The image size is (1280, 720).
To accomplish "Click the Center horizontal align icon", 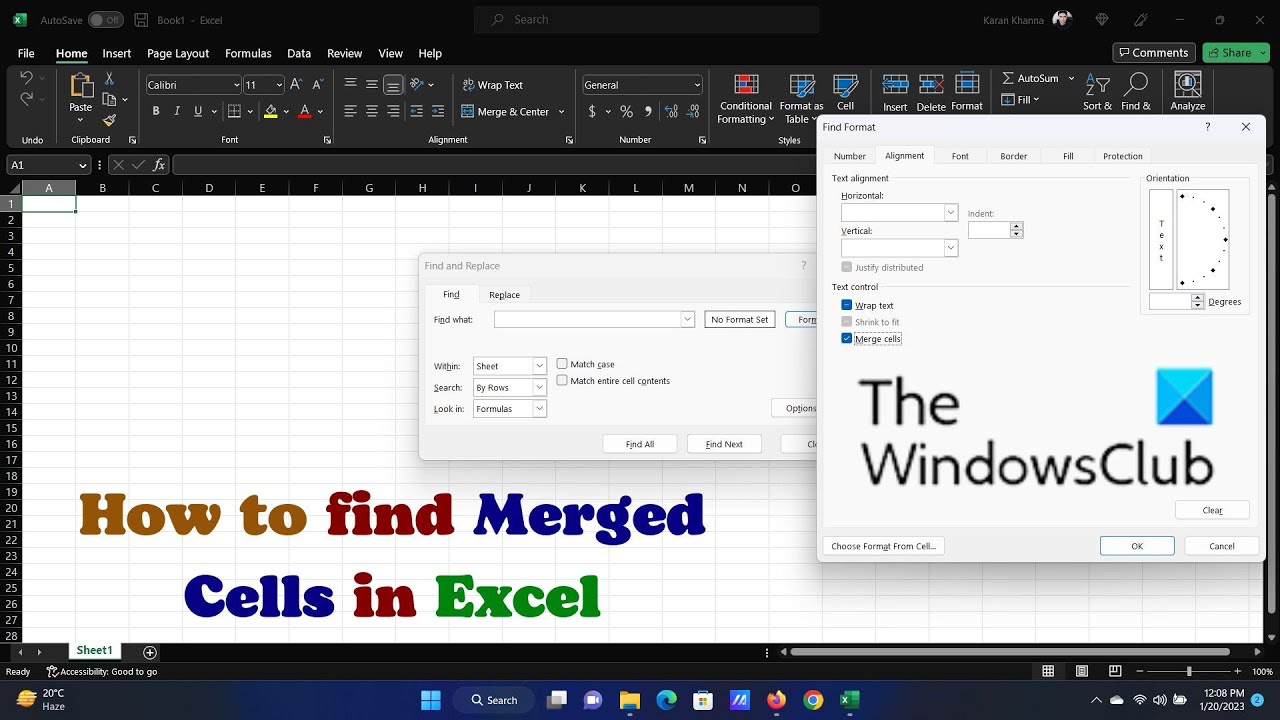I will point(372,111).
